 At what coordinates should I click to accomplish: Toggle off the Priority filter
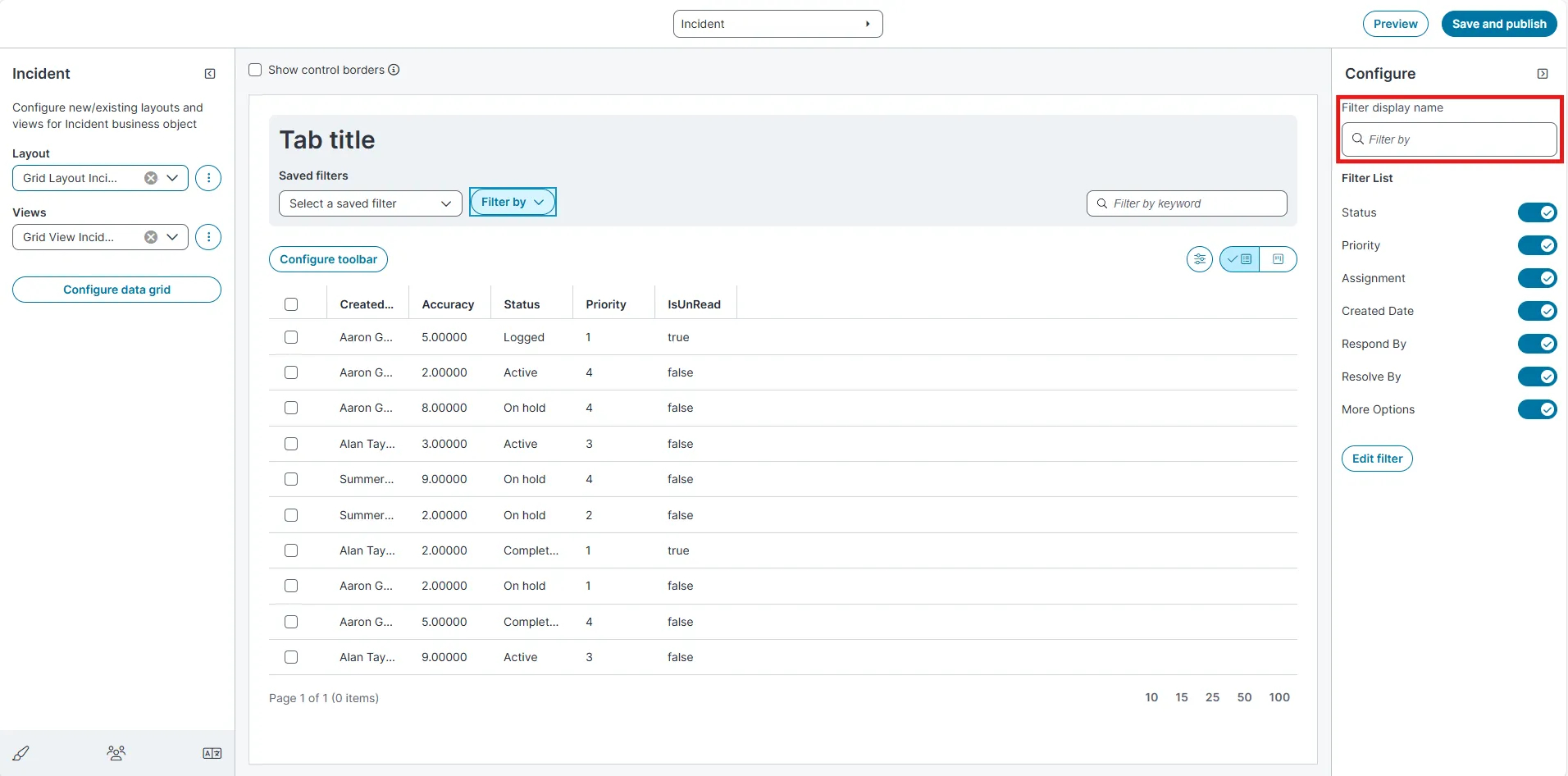1537,245
